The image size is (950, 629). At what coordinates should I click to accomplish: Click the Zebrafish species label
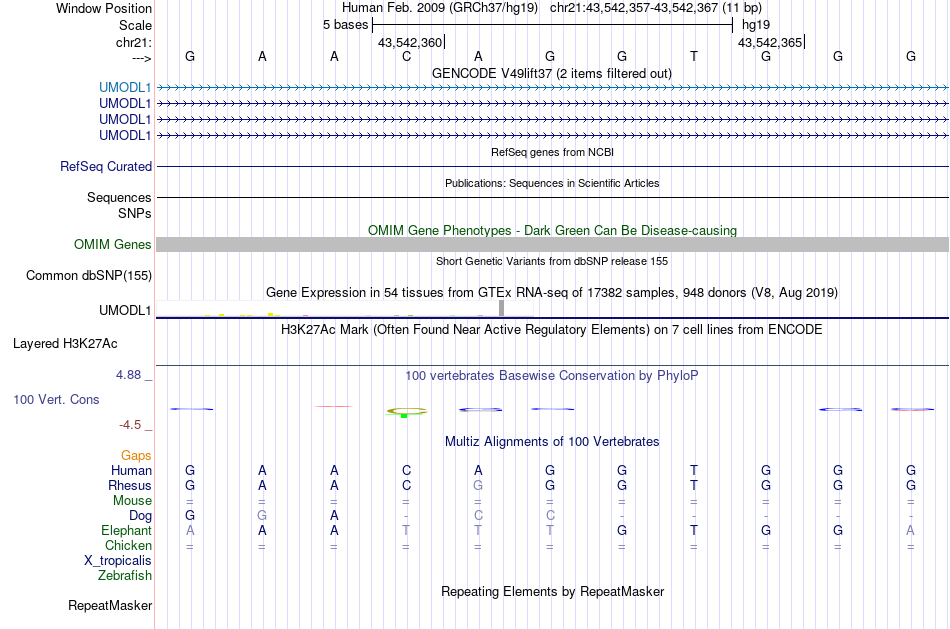click(125, 575)
